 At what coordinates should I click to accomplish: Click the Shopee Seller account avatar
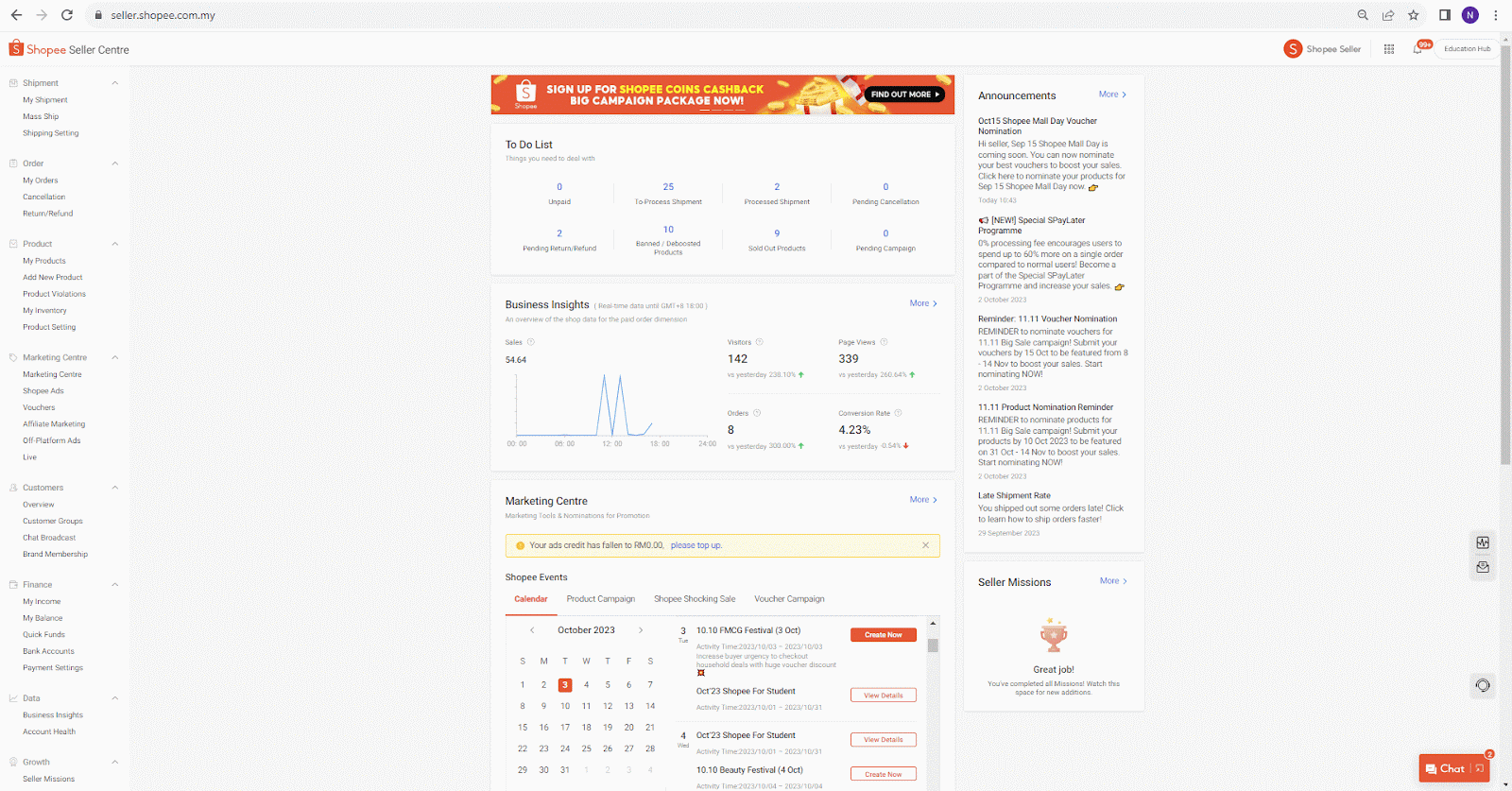(1293, 49)
